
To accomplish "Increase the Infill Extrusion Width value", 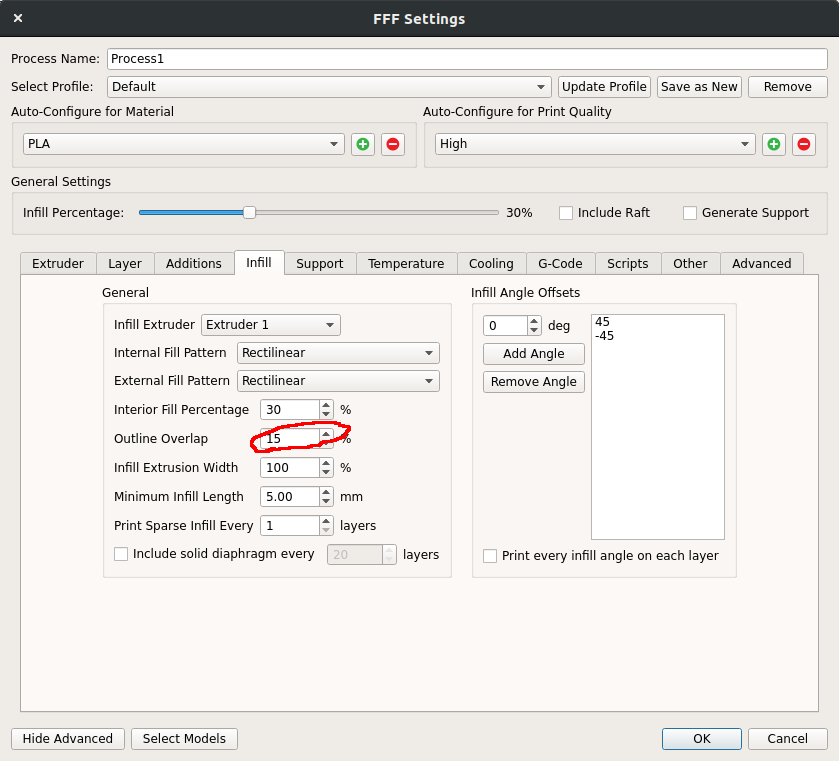I will tap(326, 463).
